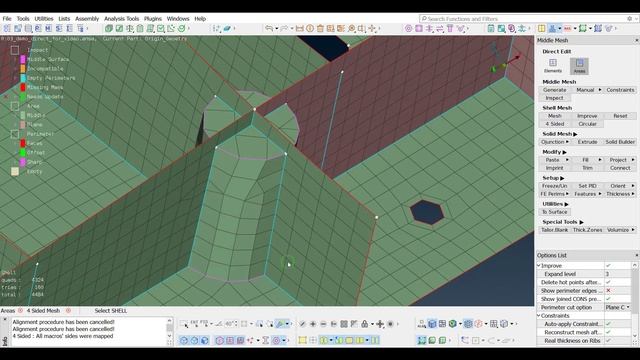This screenshot has height=360, width=640.
Task: Open the Utilities menu
Action: 44,19
